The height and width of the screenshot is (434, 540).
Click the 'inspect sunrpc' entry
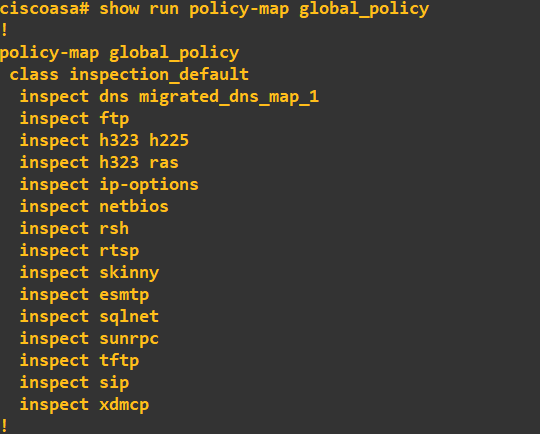click(90, 339)
